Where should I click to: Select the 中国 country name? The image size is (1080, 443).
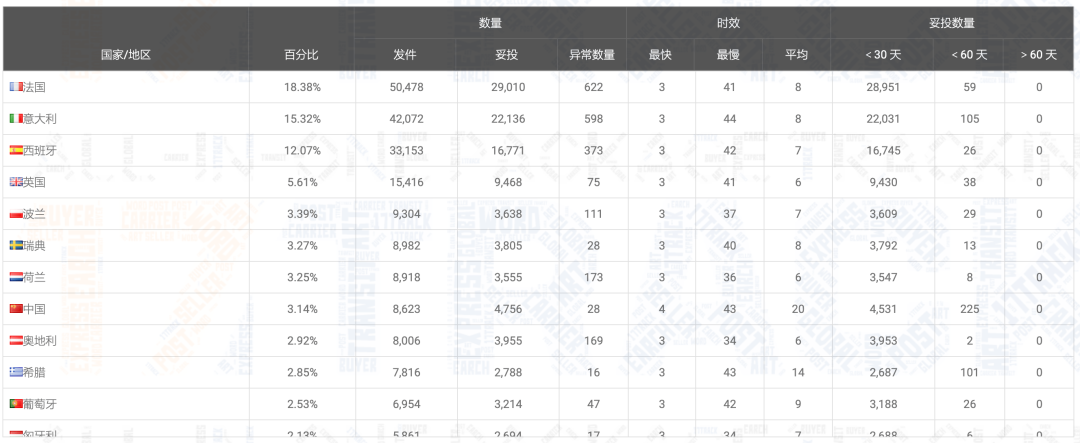click(34, 309)
